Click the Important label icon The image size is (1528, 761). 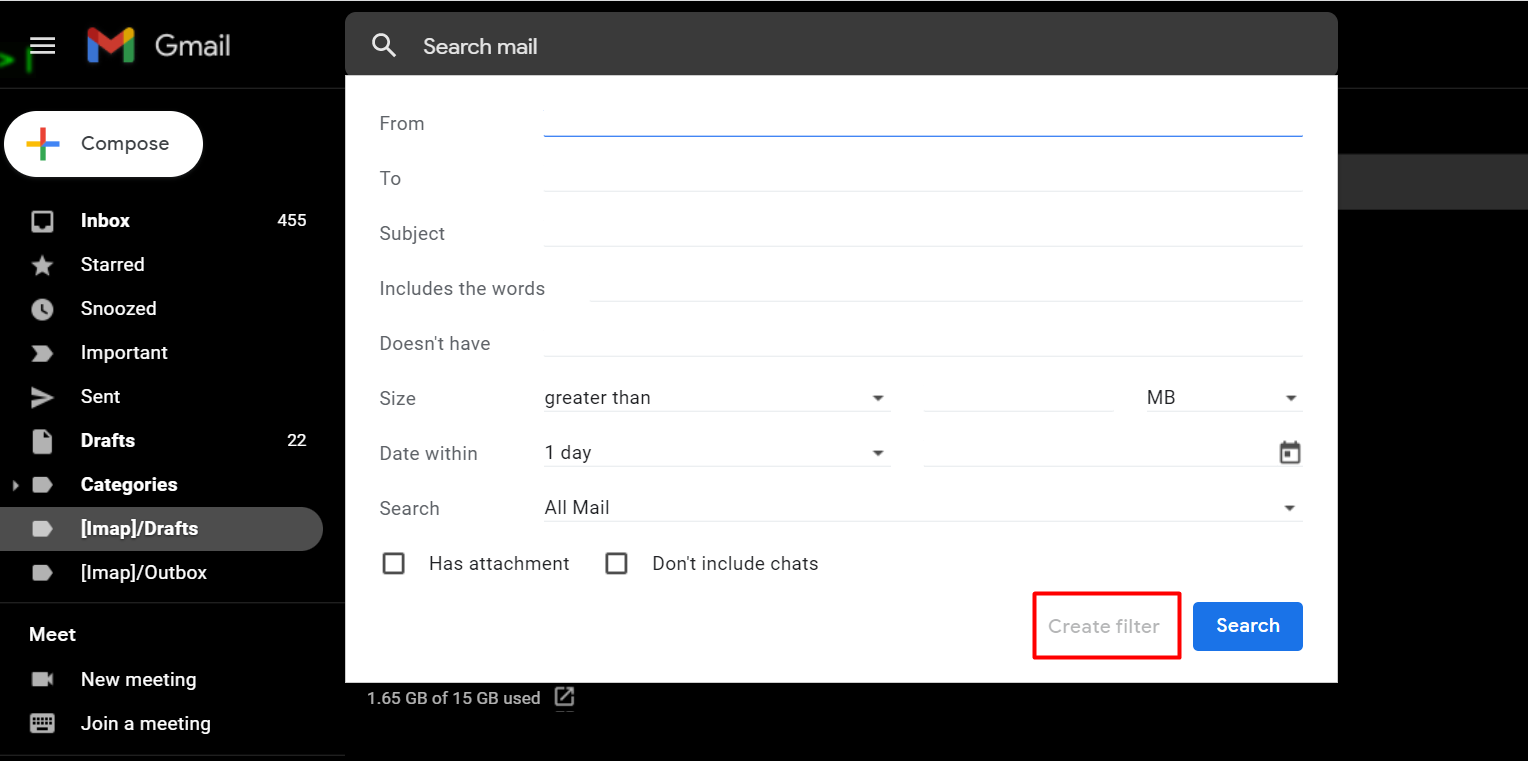[42, 353]
